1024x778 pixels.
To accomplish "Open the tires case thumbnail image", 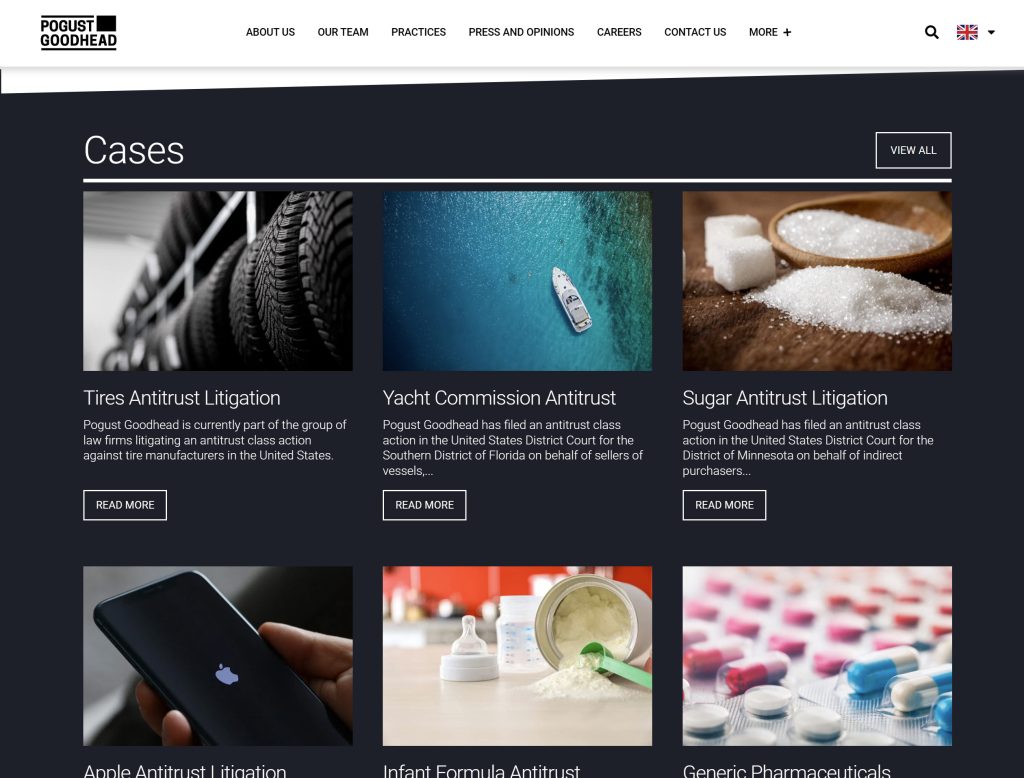I will click(217, 281).
